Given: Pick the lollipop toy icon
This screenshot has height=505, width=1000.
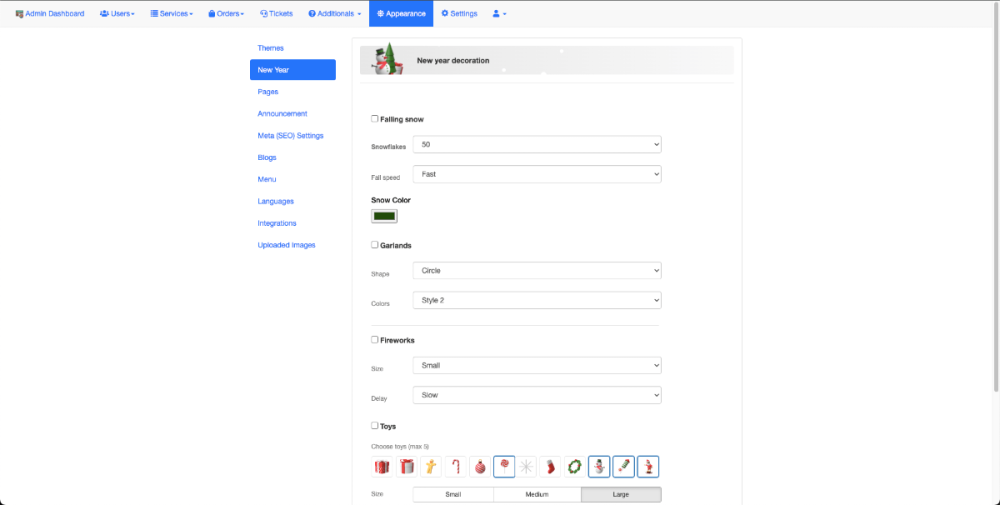Looking at the screenshot, I should pyautogui.click(x=504, y=466).
